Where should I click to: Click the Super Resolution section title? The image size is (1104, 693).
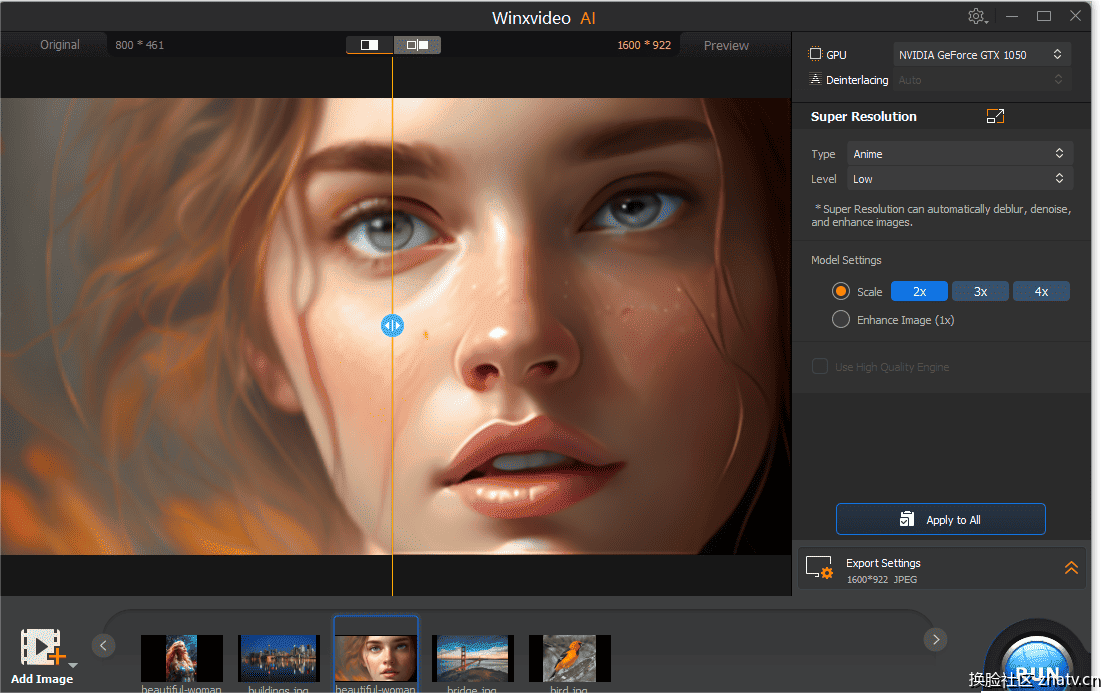pos(863,116)
